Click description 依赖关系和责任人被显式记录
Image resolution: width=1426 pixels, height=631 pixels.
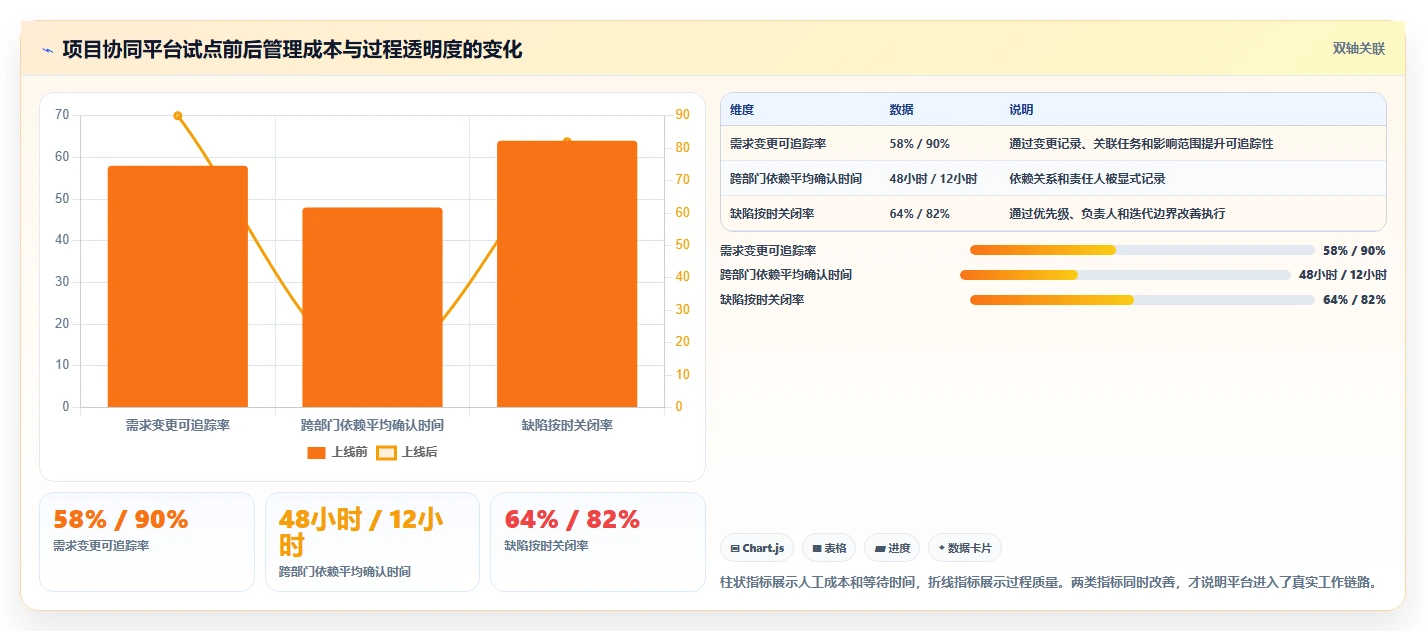1087,179
